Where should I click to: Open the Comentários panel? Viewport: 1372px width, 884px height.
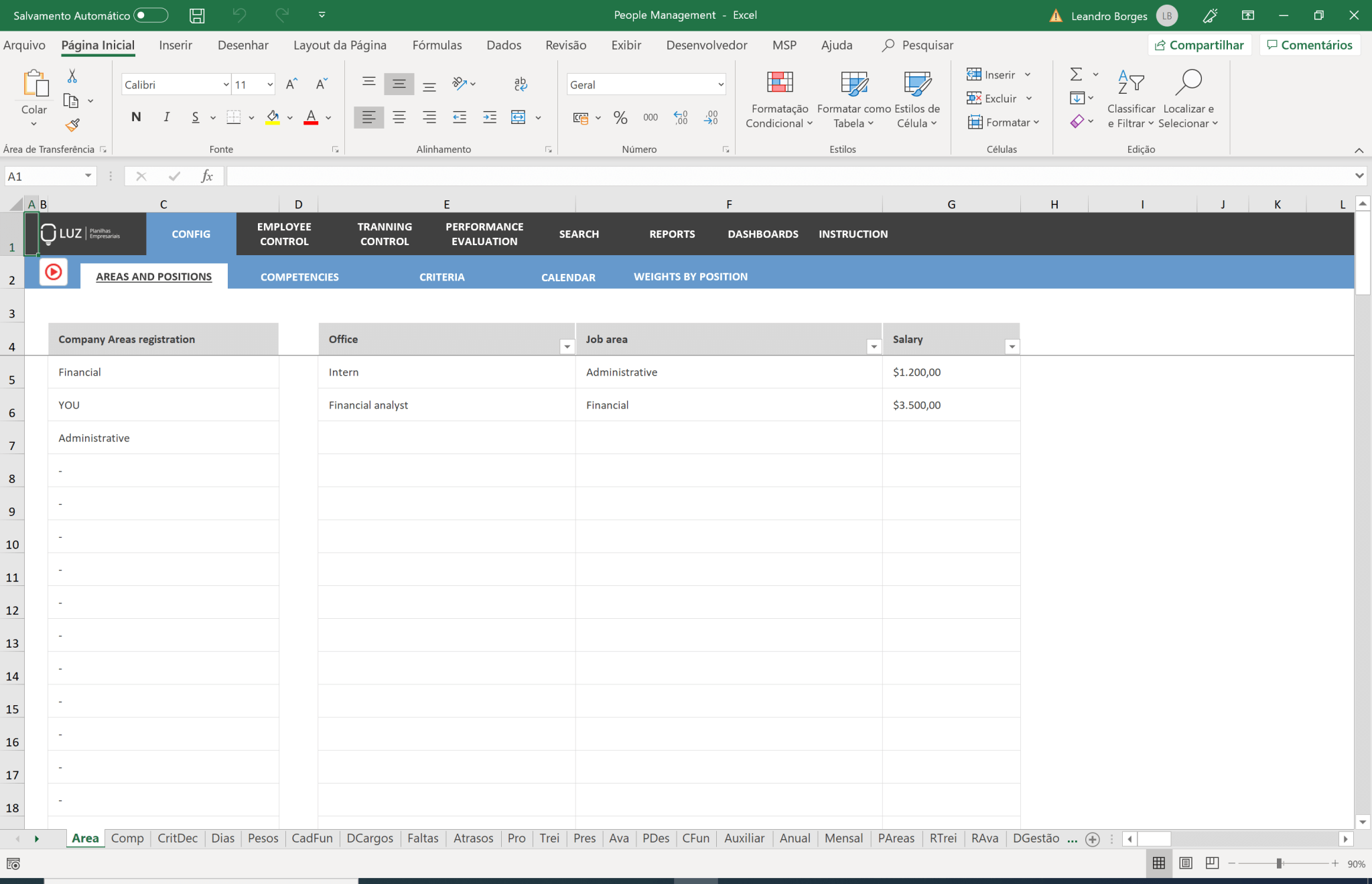point(1308,45)
